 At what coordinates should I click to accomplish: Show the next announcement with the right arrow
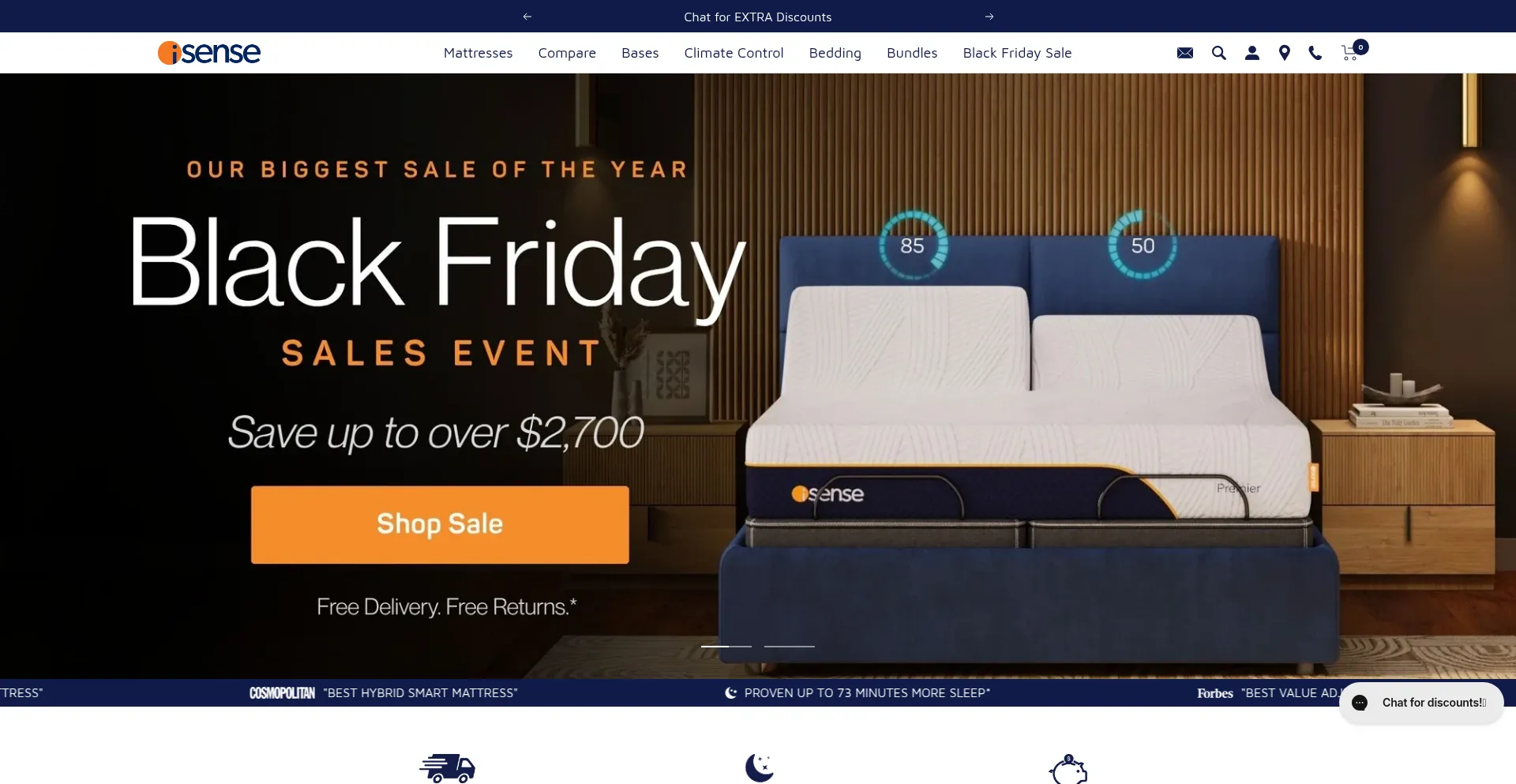989,17
